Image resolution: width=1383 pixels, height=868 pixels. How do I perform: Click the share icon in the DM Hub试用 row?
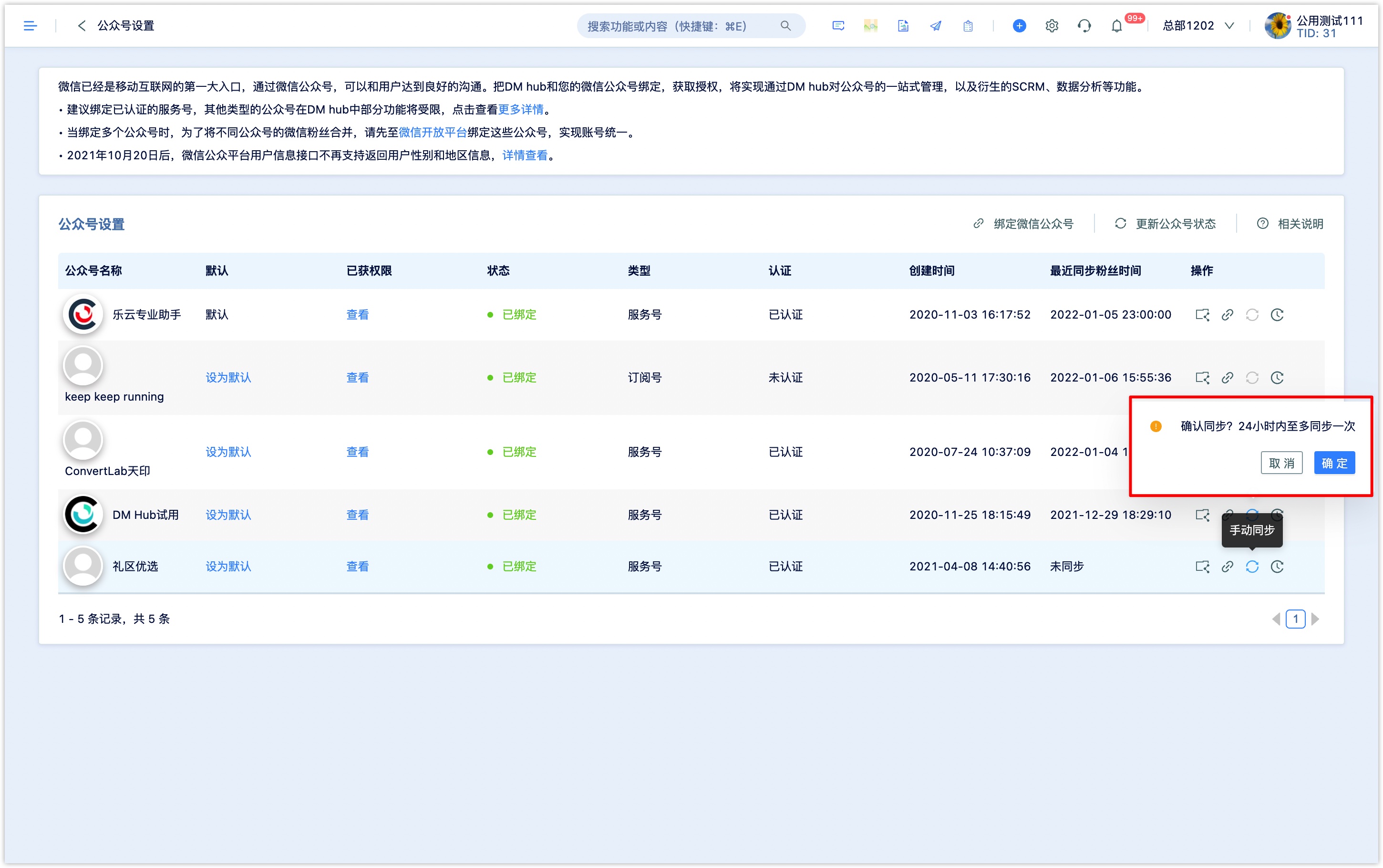(x=1202, y=515)
